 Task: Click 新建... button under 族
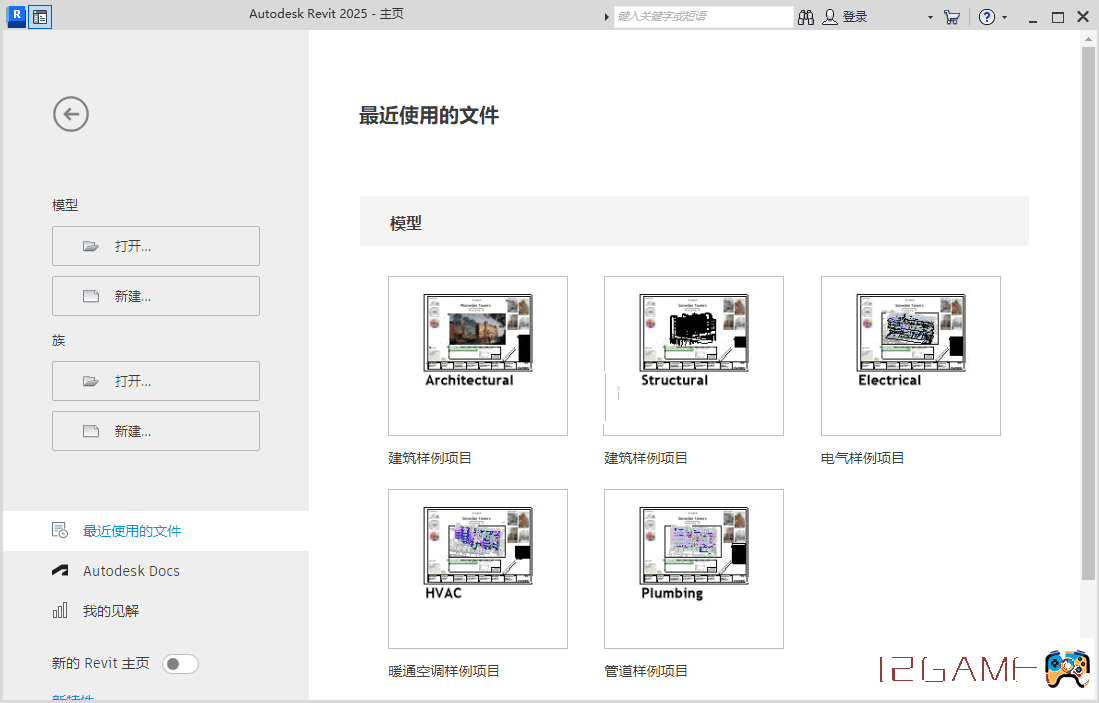point(156,431)
